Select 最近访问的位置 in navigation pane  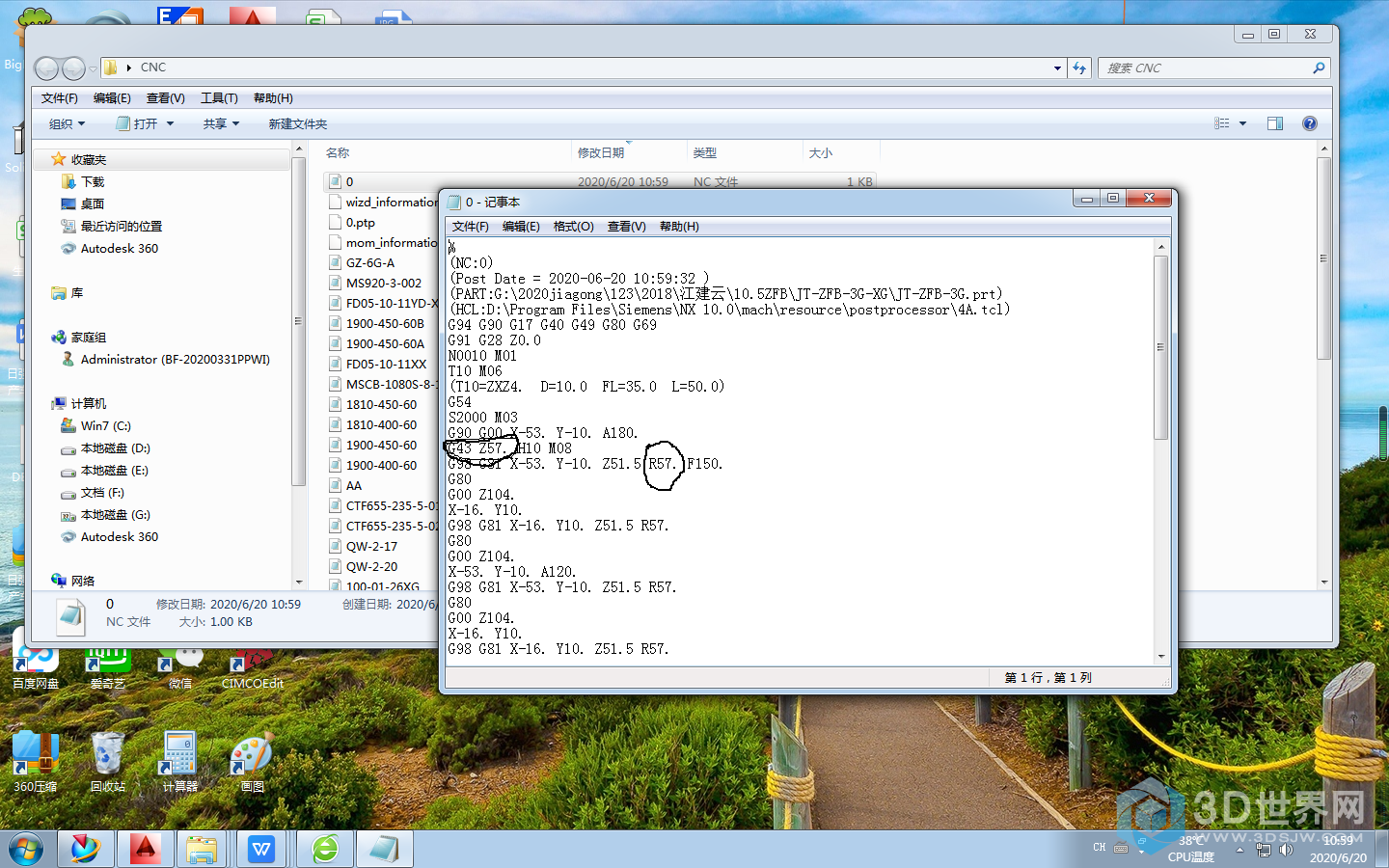point(121,226)
